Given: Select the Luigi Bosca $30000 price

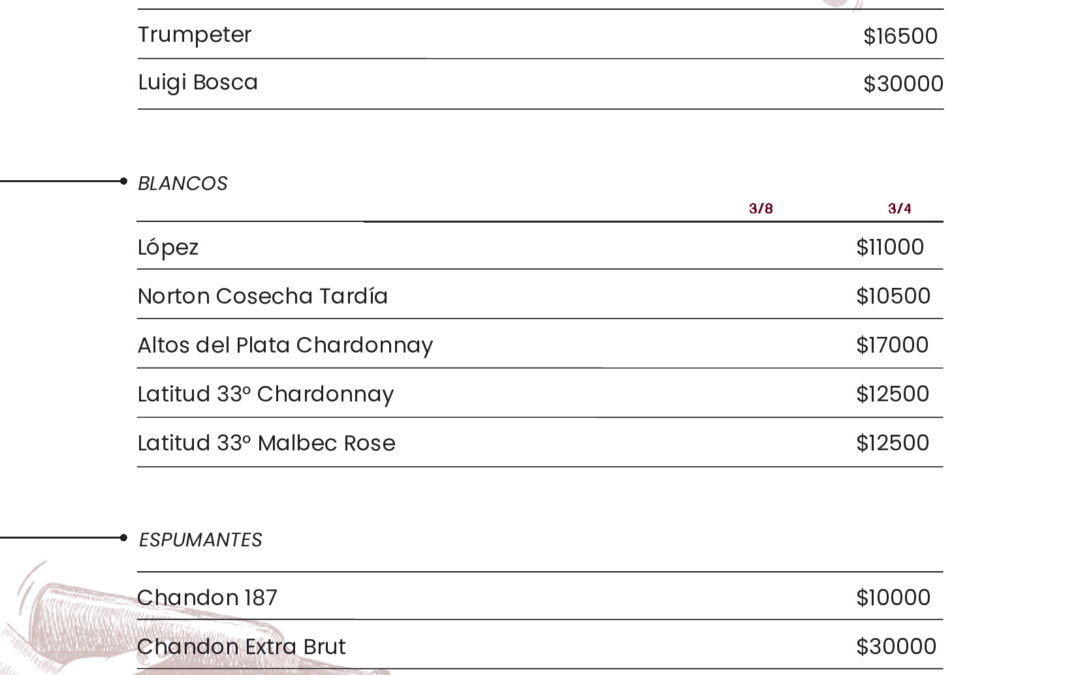Looking at the screenshot, I should [903, 85].
